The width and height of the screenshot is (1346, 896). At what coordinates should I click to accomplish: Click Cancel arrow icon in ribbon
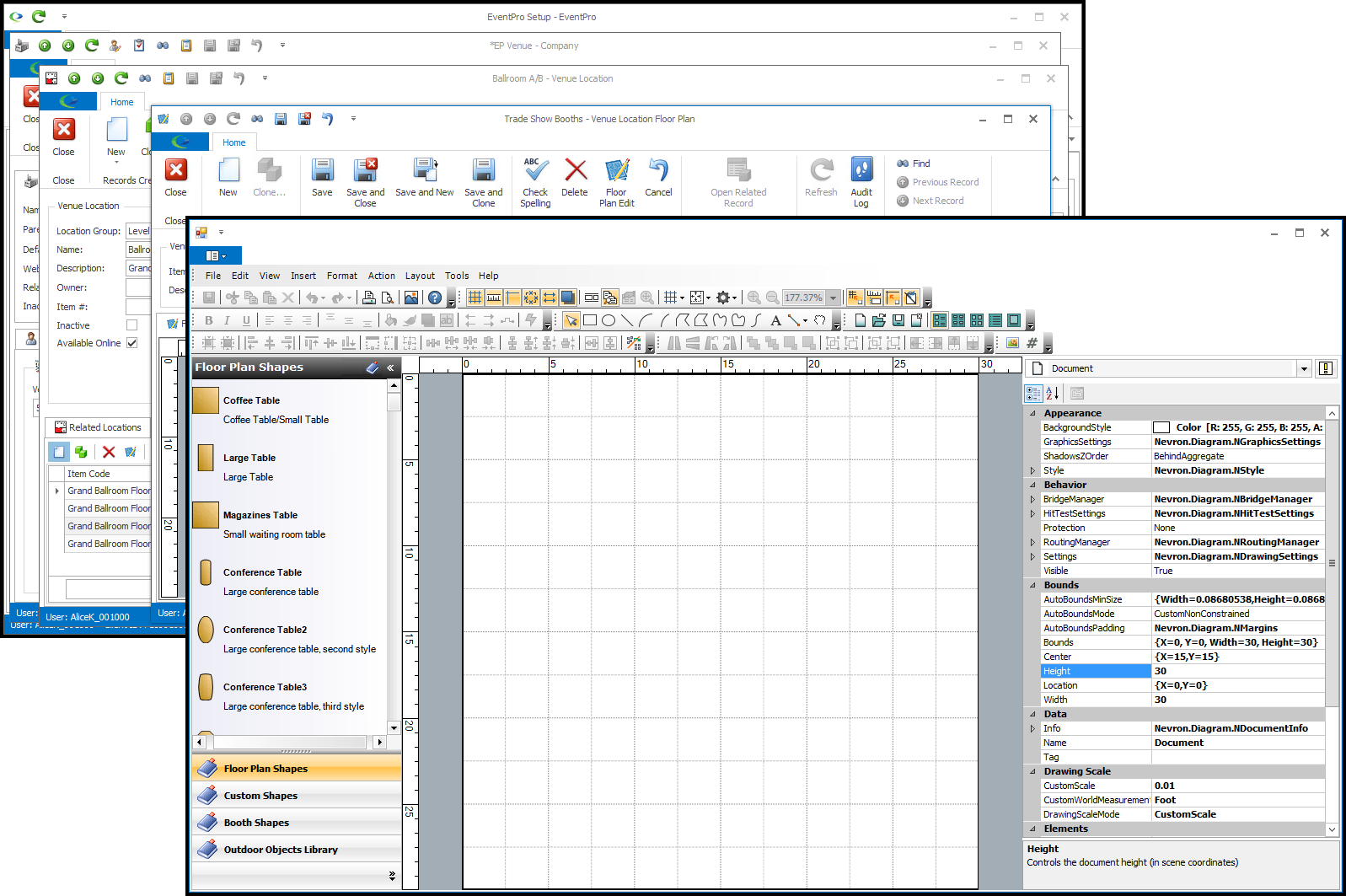tap(658, 177)
